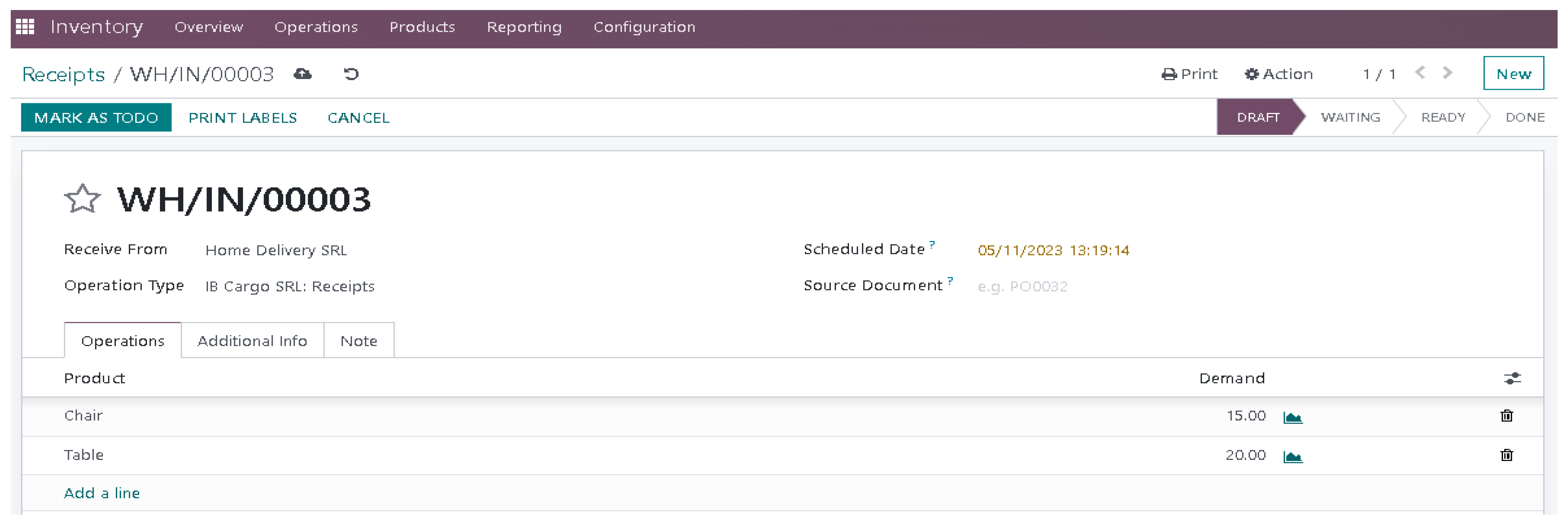This screenshot has height=526, width=1568.
Task: Click the discard changes undo icon
Action: coord(351,74)
